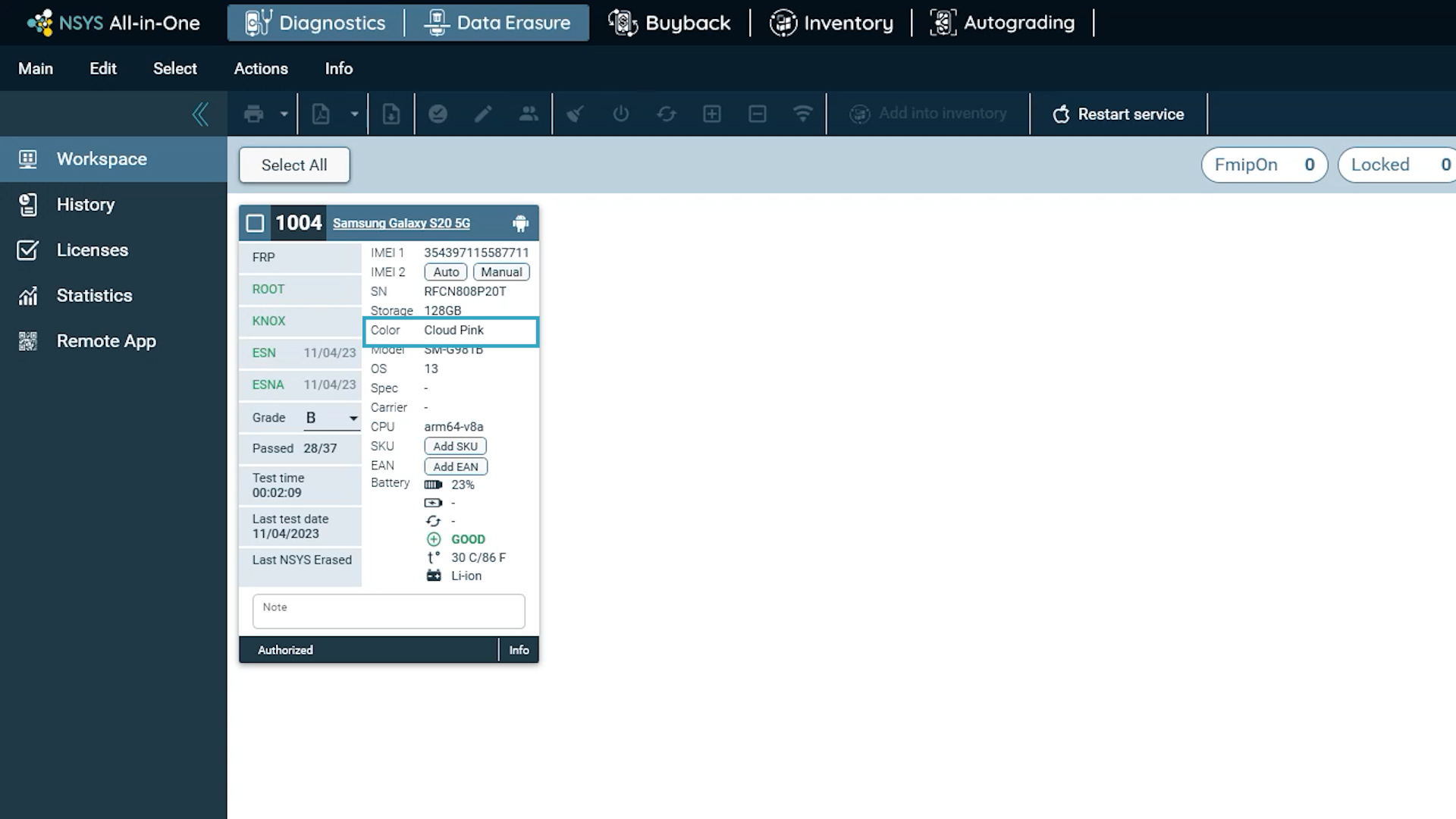Open the Actions menu
Image resolution: width=1456 pixels, height=819 pixels.
point(261,68)
